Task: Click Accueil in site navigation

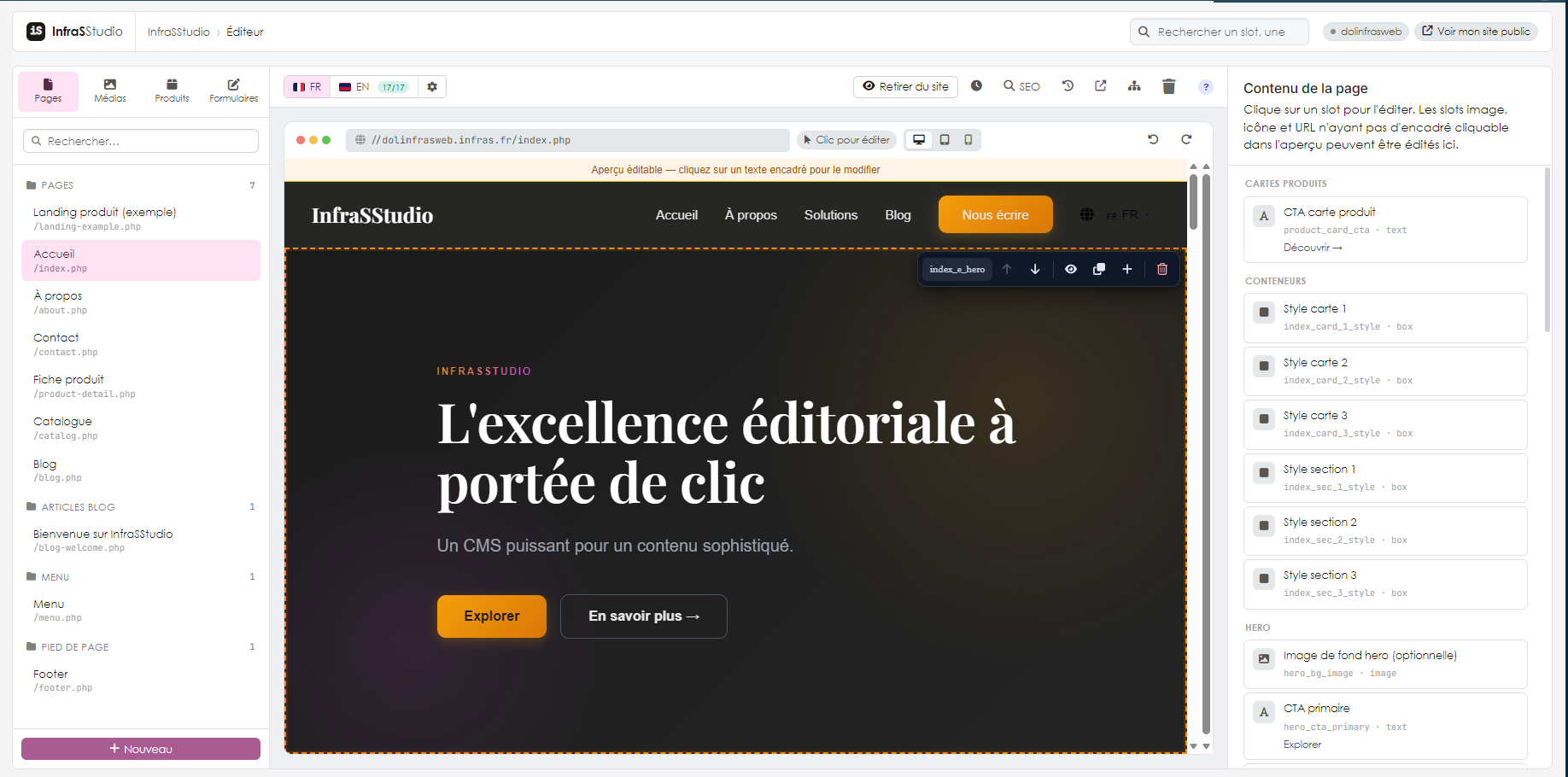Action: click(x=676, y=215)
